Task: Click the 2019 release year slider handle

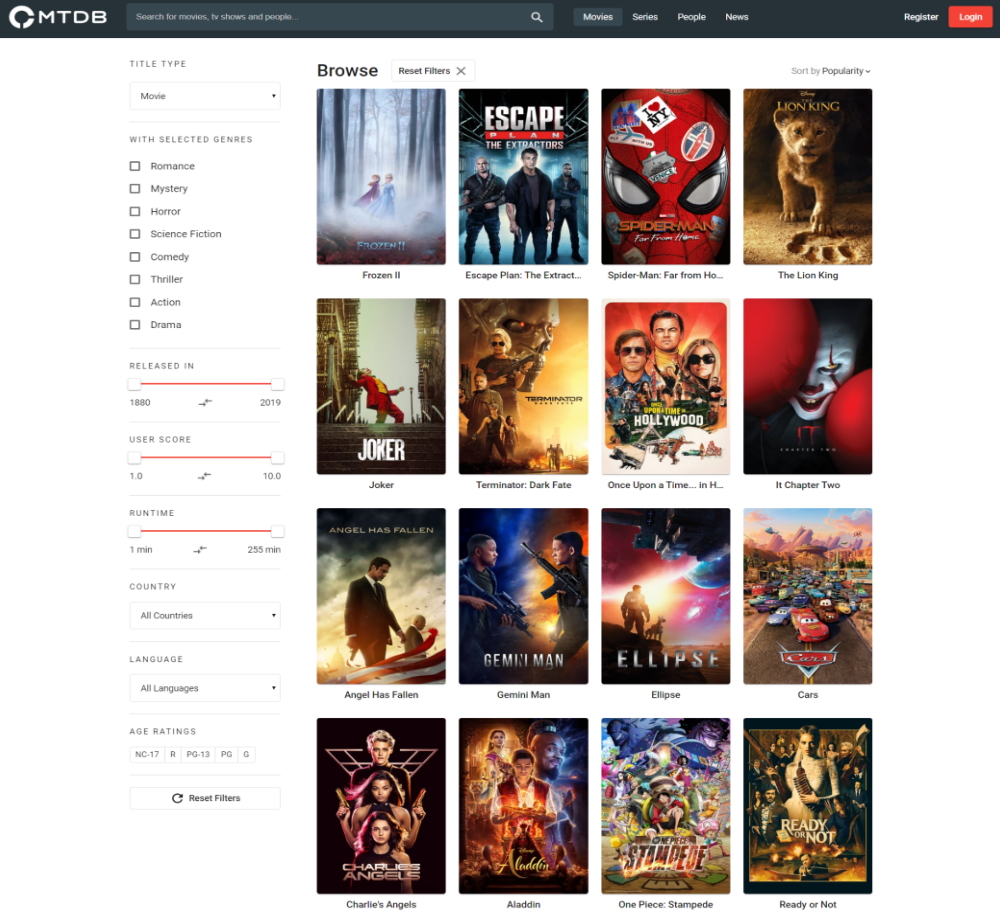Action: click(277, 384)
